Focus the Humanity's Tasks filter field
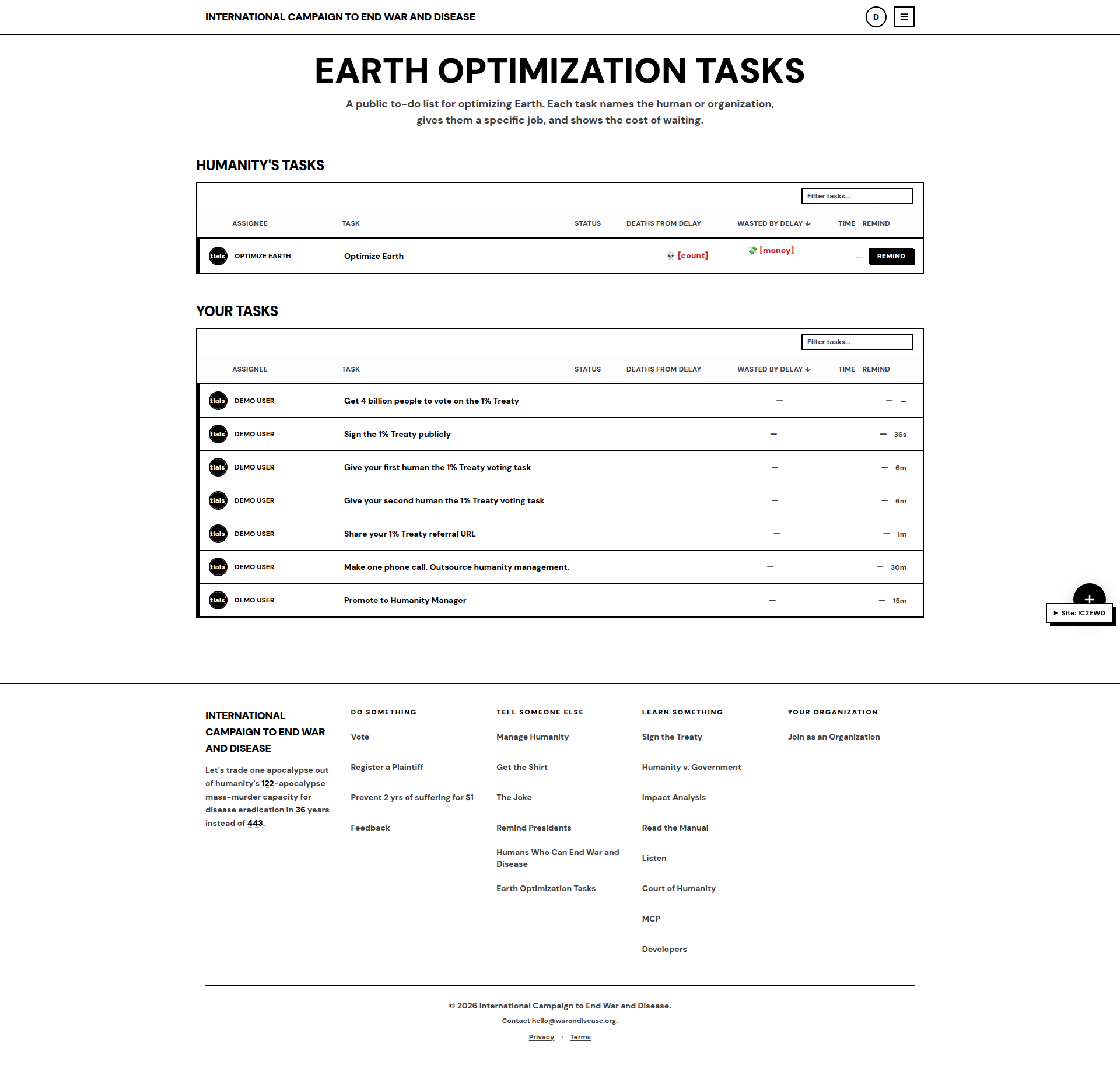This screenshot has width=1120, height=1065. click(x=857, y=196)
